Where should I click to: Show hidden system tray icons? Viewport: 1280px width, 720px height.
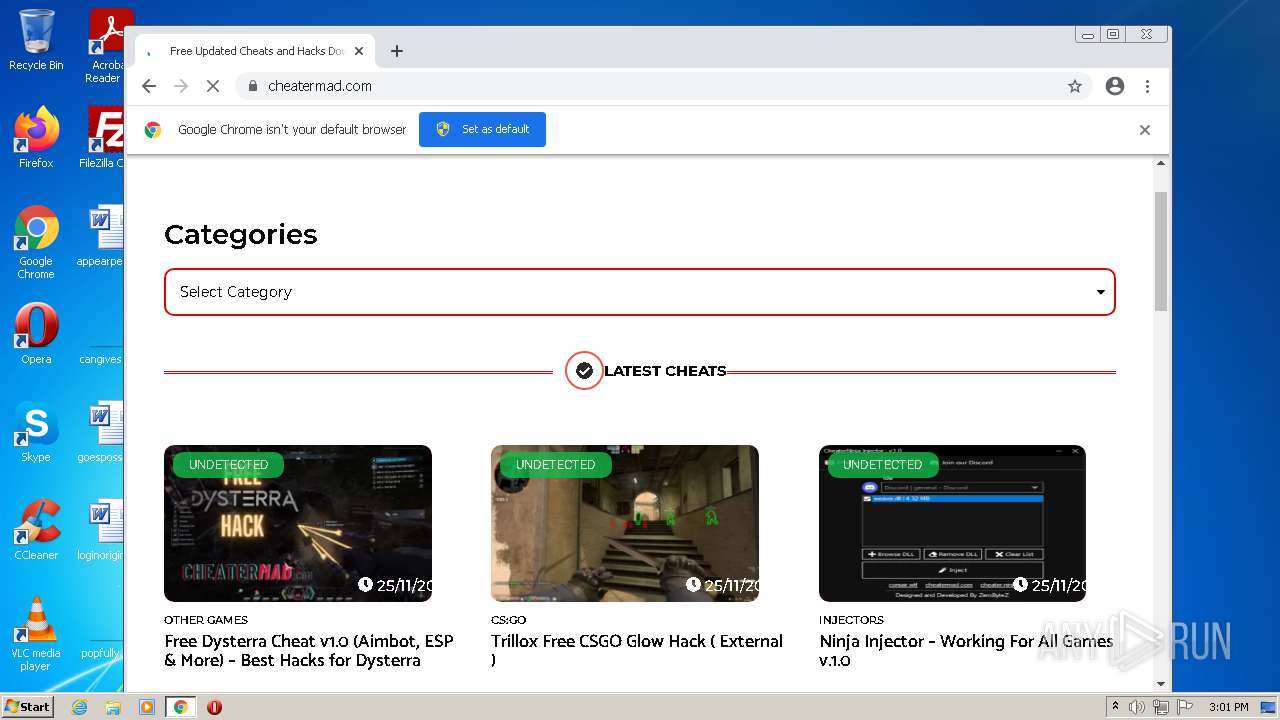[x=1116, y=707]
